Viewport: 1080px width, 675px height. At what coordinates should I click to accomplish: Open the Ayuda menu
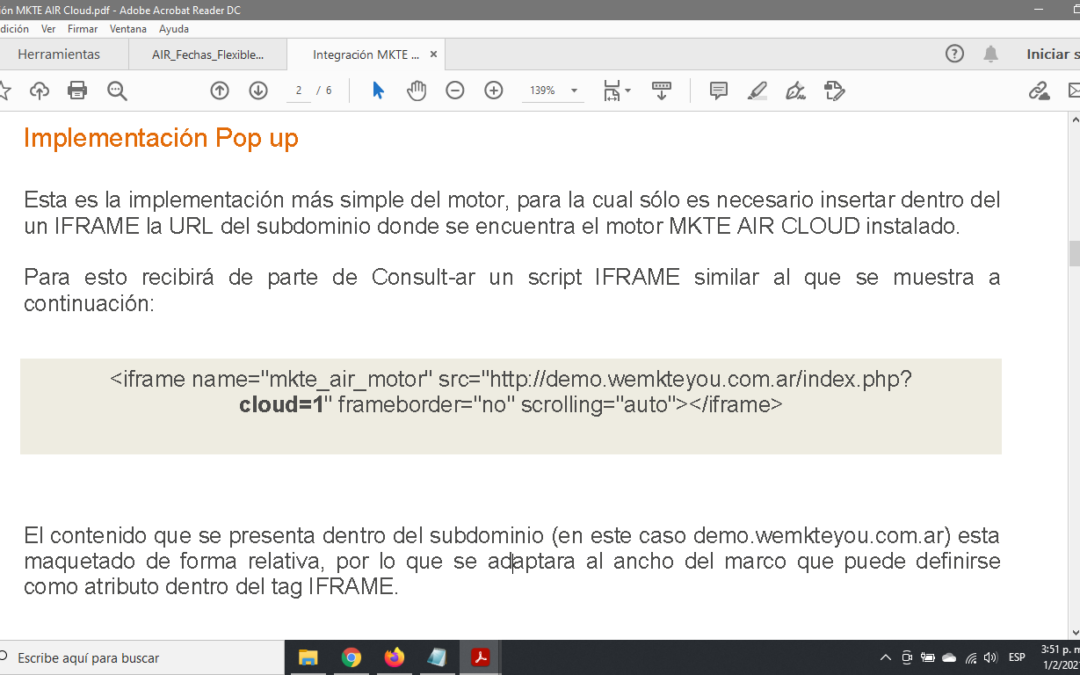[x=174, y=29]
